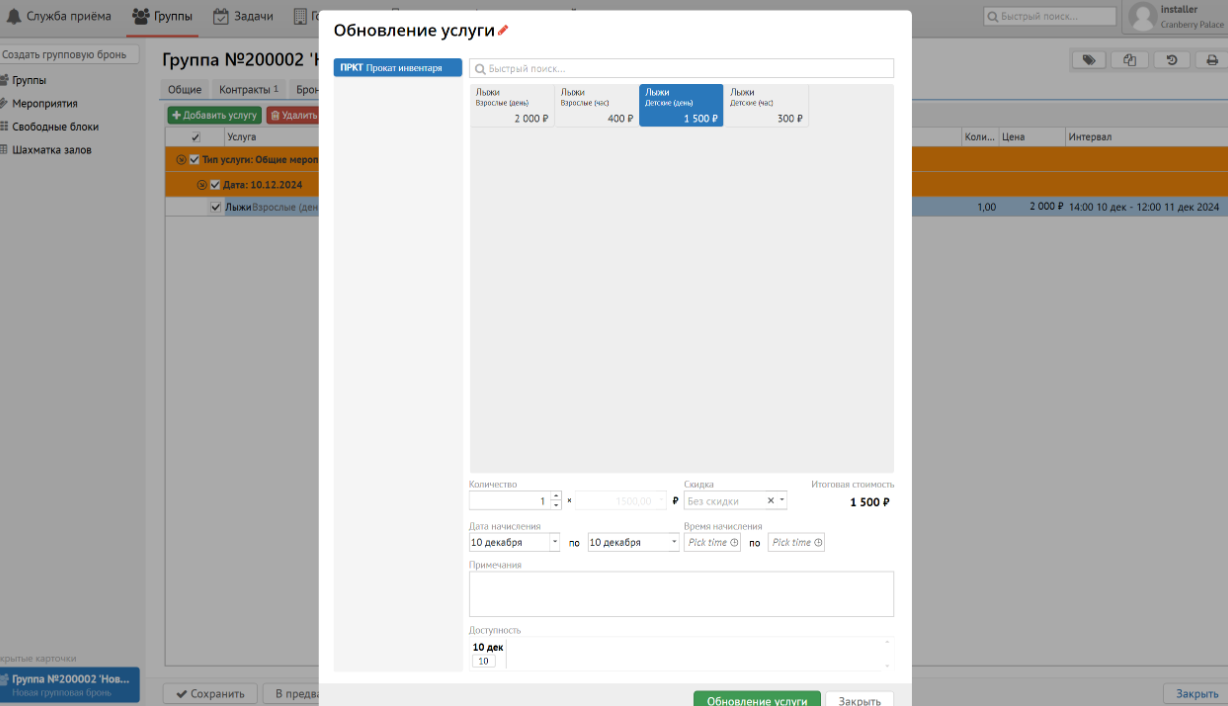Click the magnifier icon in the dialog search field

pyautogui.click(x=480, y=69)
